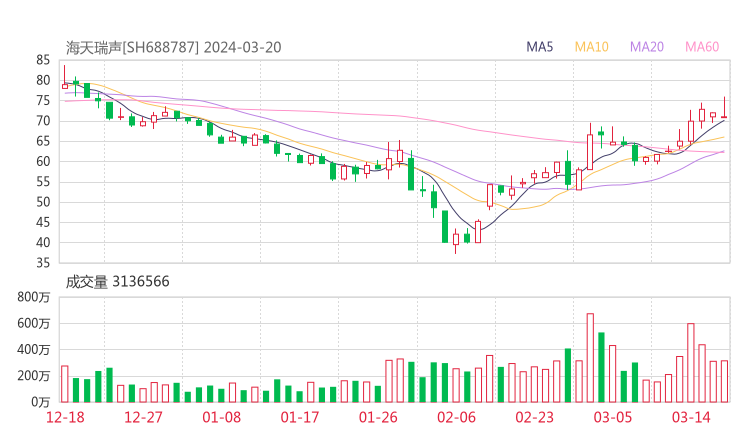The height and width of the screenshot is (440, 740).
Task: Click the 01-17 date axis label
Action: click(x=300, y=417)
